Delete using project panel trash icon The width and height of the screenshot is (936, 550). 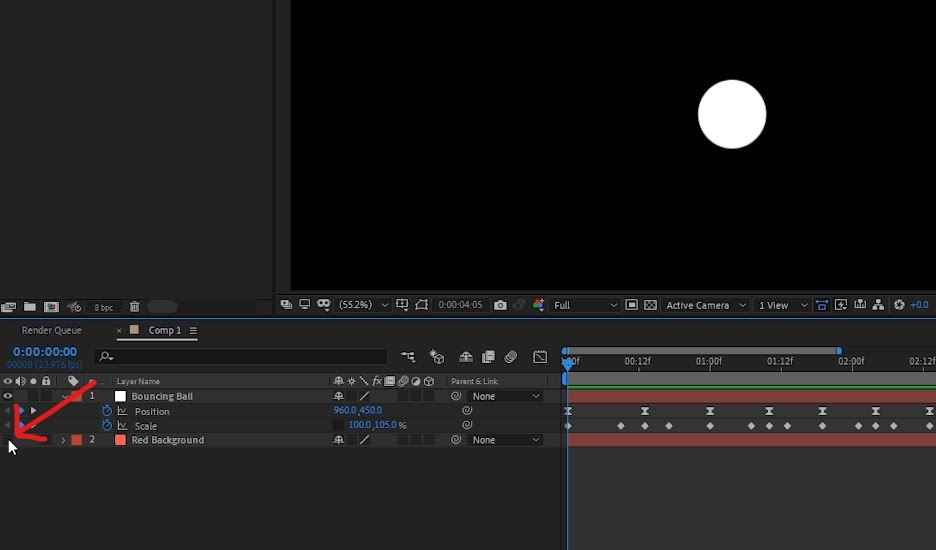tap(134, 307)
